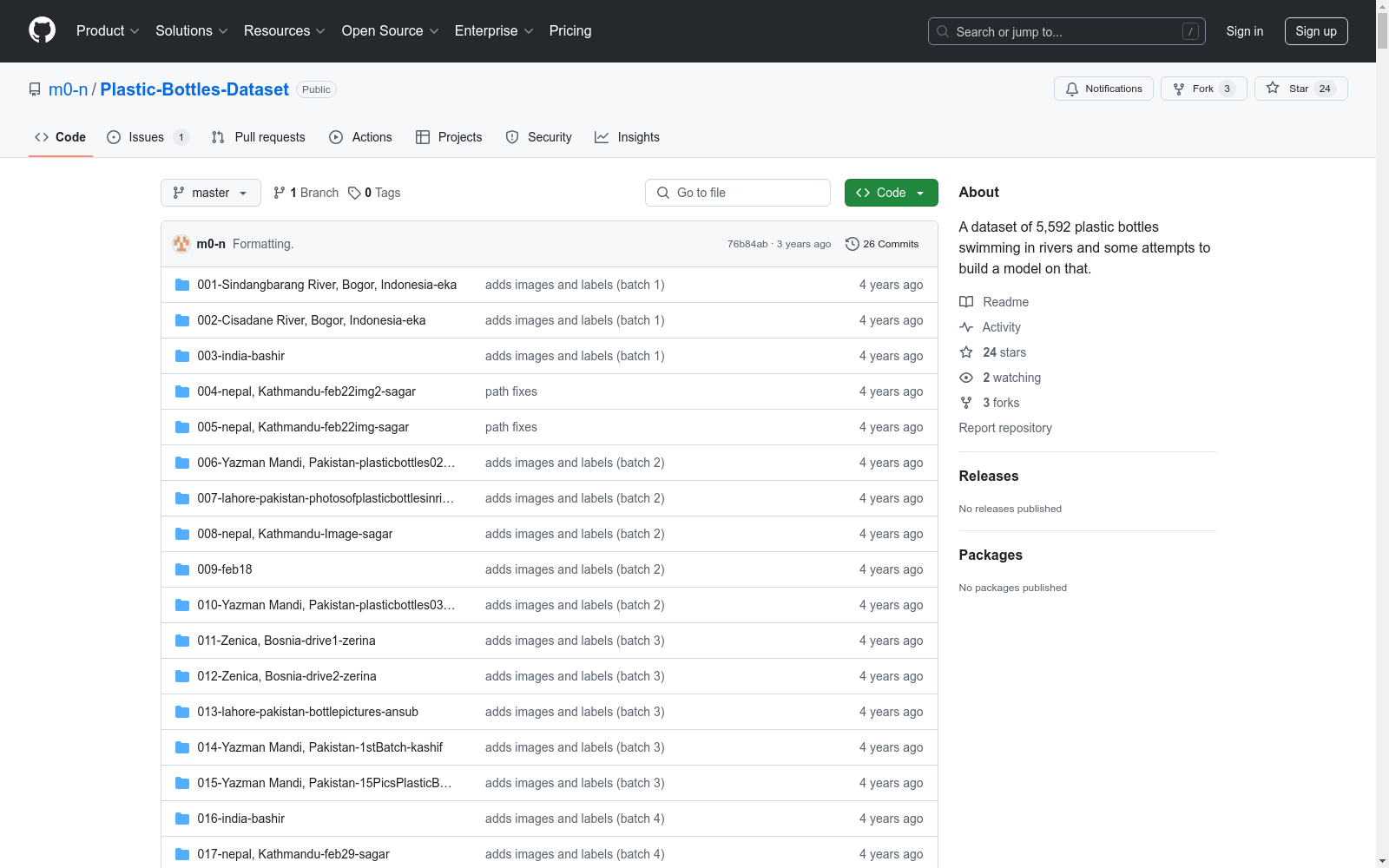Click the Notifications bell button
1389x868 pixels.
(1103, 89)
